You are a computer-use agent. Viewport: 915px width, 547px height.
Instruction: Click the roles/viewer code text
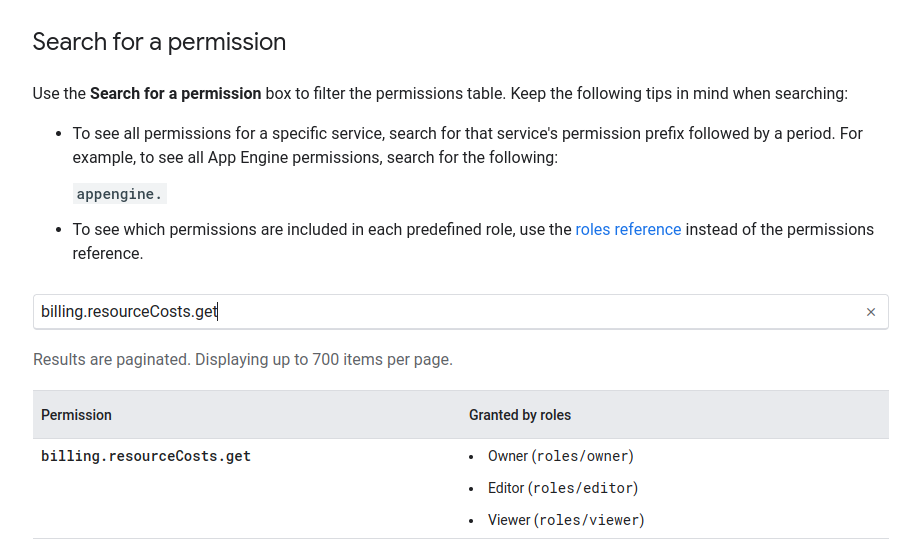coord(590,520)
